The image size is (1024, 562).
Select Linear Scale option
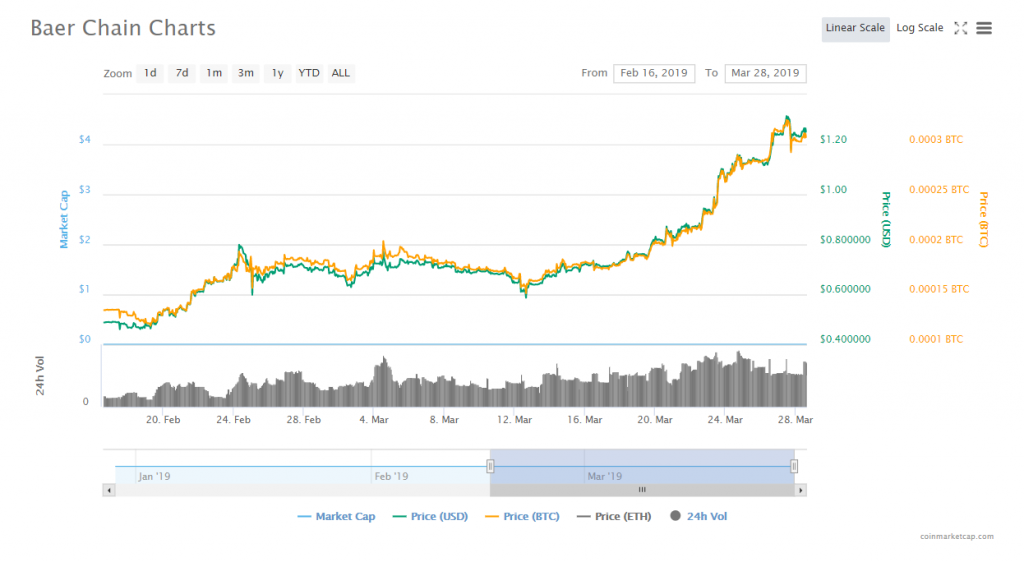pos(855,29)
